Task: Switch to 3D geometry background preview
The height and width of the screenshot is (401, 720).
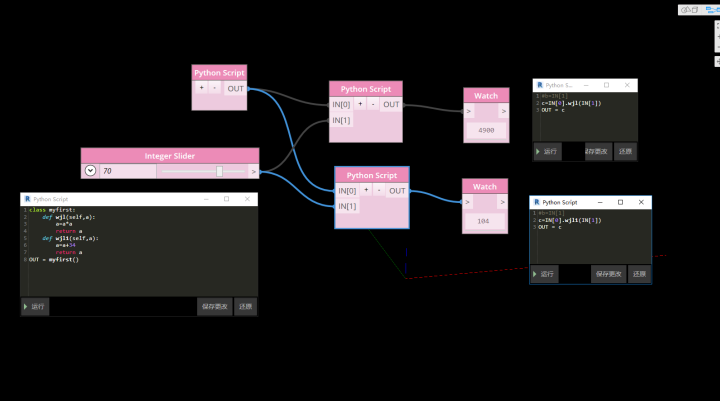Action: pyautogui.click(x=690, y=10)
